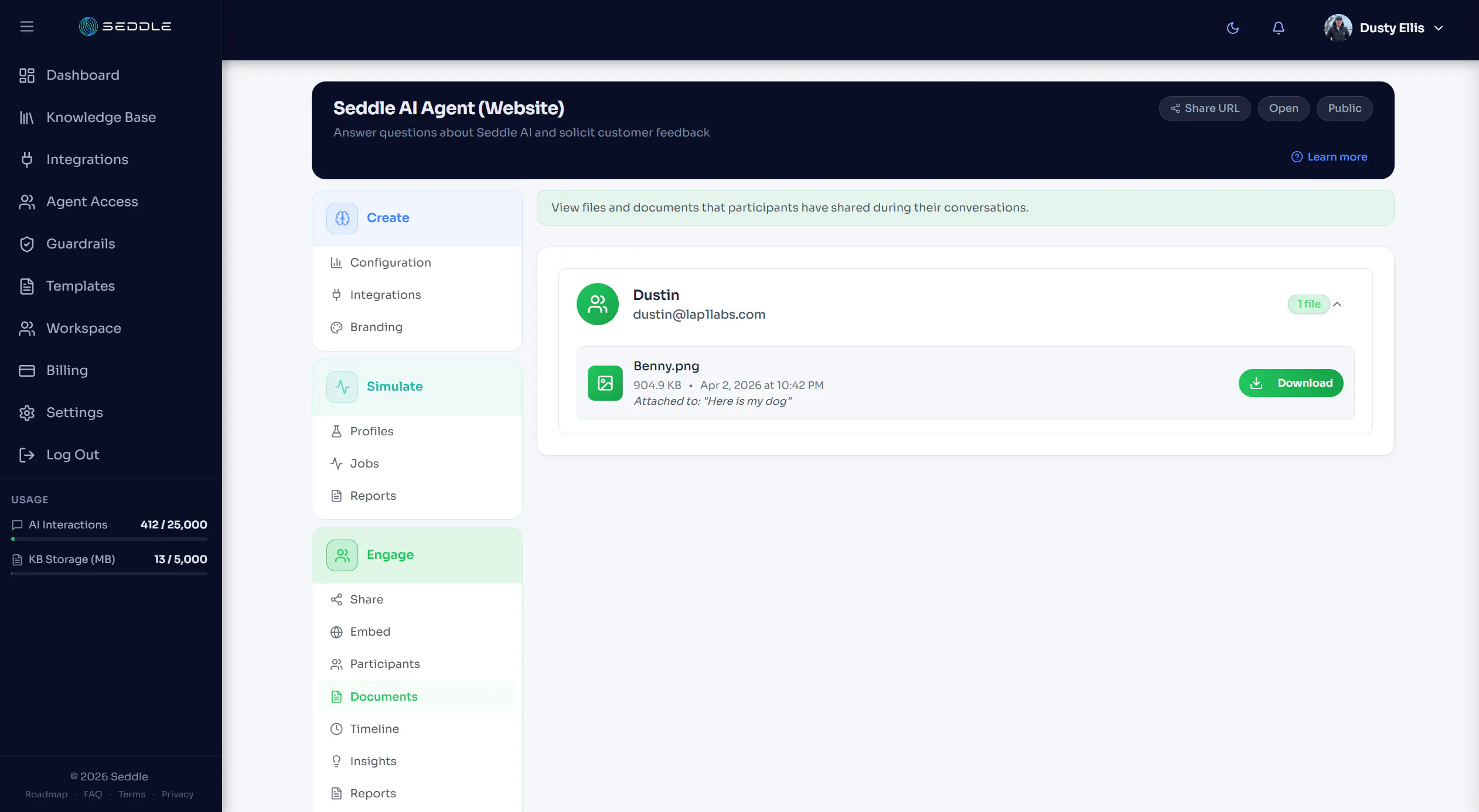The width and height of the screenshot is (1479, 812).
Task: Toggle dark mode moon icon
Action: [1233, 28]
